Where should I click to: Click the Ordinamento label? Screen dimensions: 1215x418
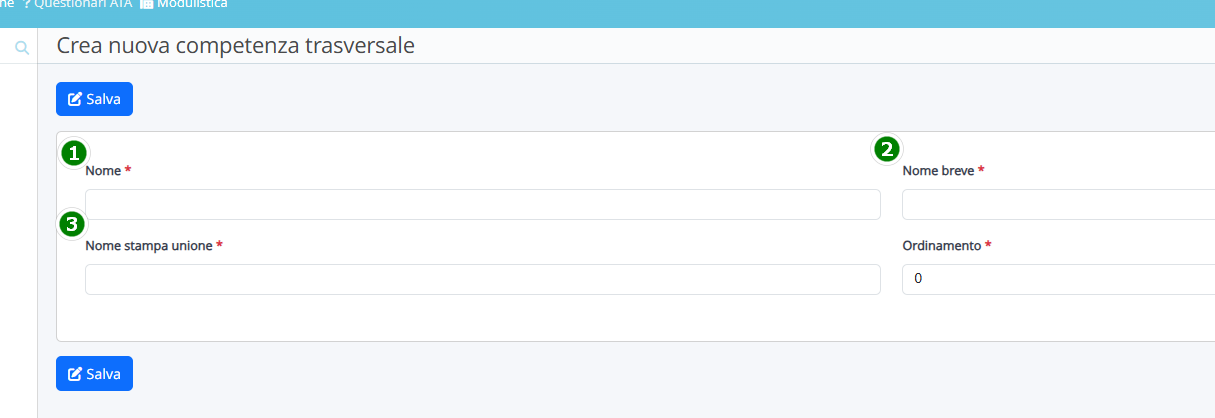[x=941, y=246]
